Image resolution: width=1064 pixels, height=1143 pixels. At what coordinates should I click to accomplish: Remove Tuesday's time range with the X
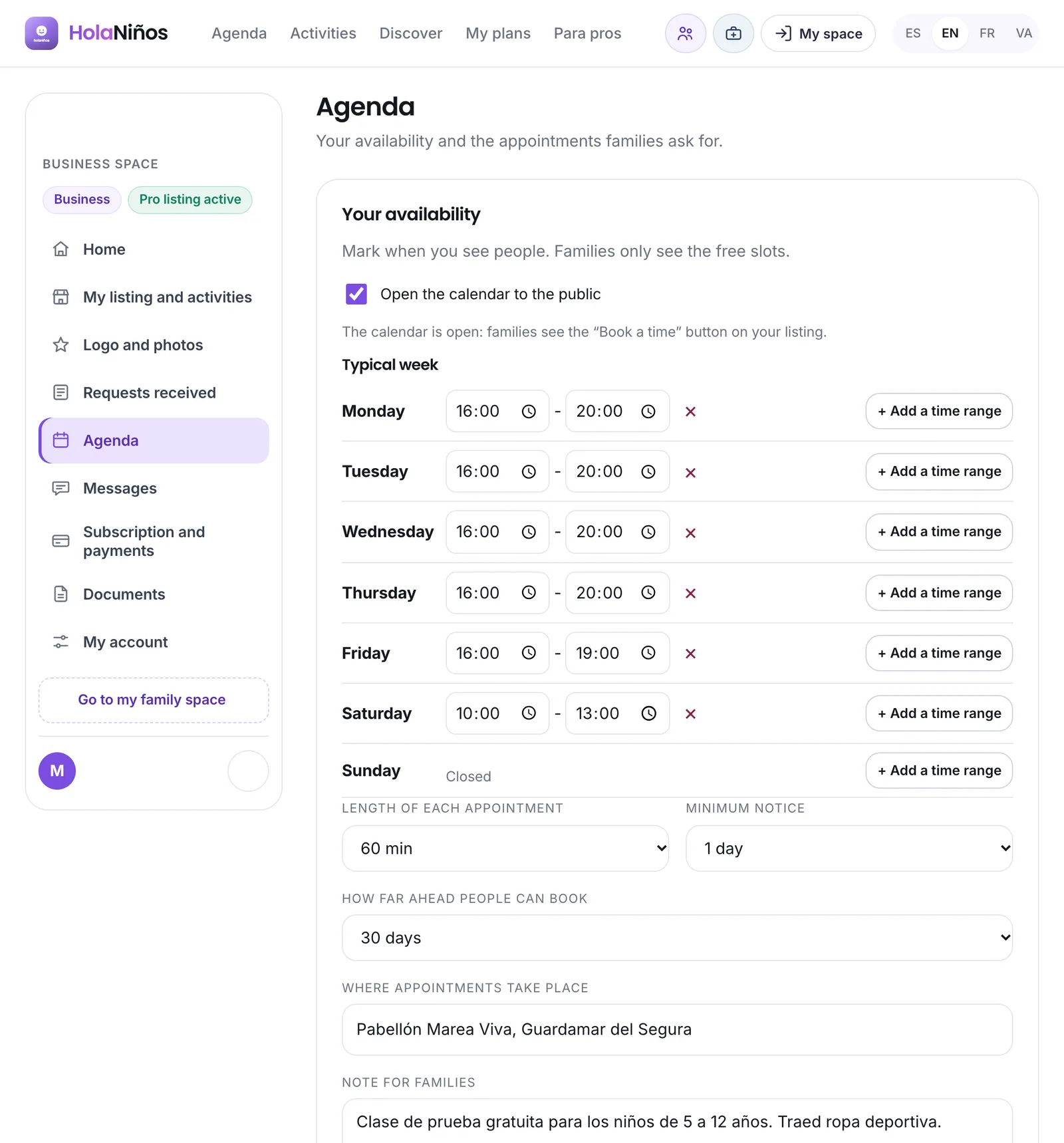690,472
